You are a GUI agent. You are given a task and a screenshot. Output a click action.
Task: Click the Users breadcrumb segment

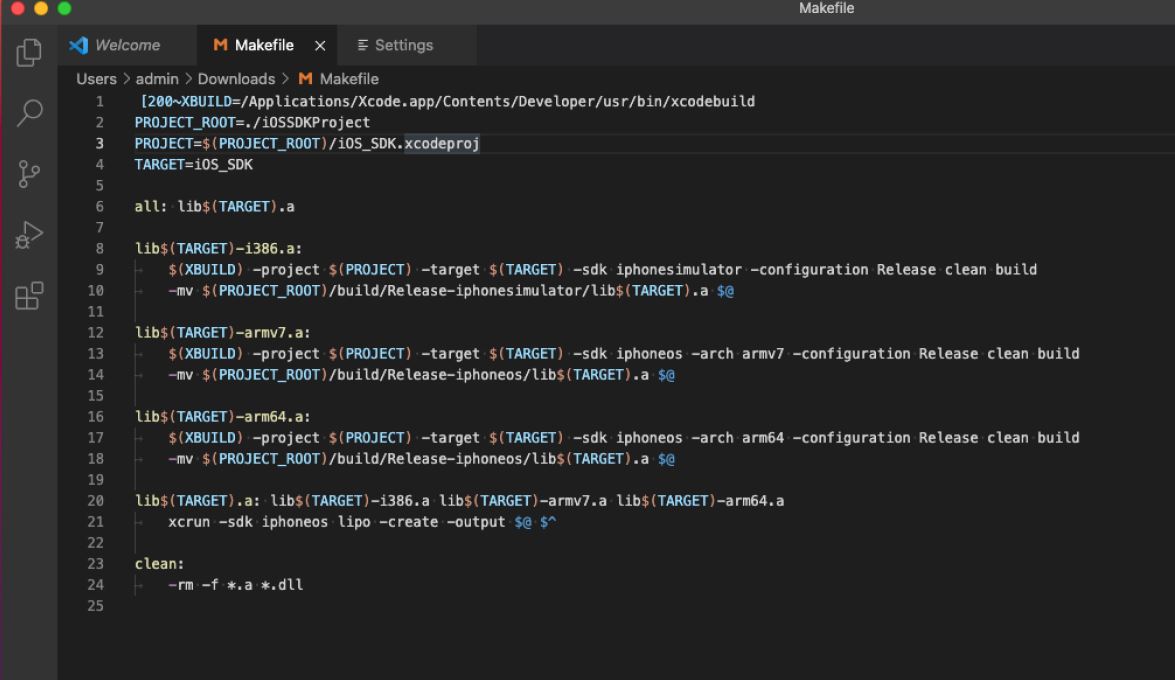97,79
